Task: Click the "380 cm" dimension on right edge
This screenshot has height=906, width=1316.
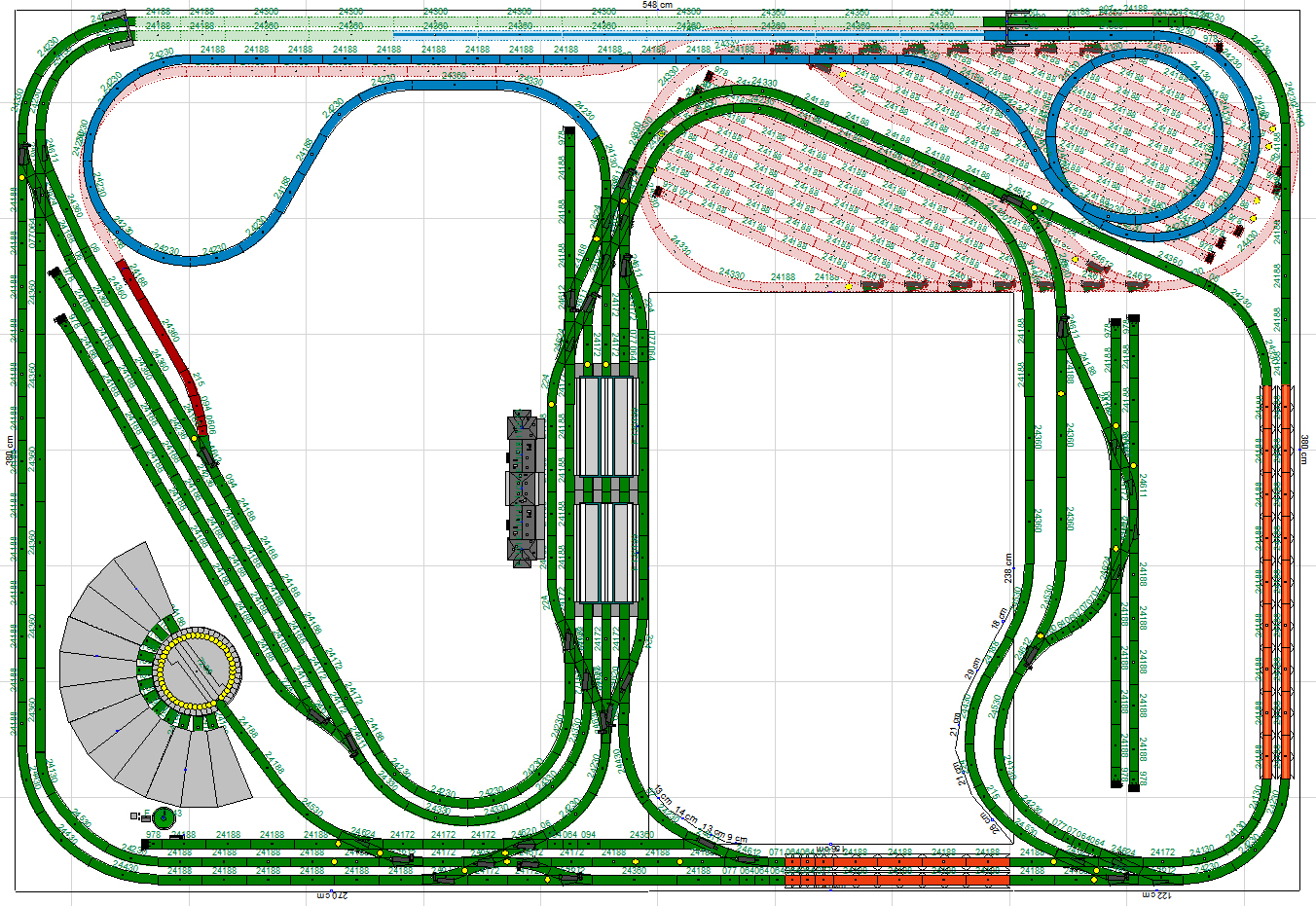Action: [x=1304, y=451]
